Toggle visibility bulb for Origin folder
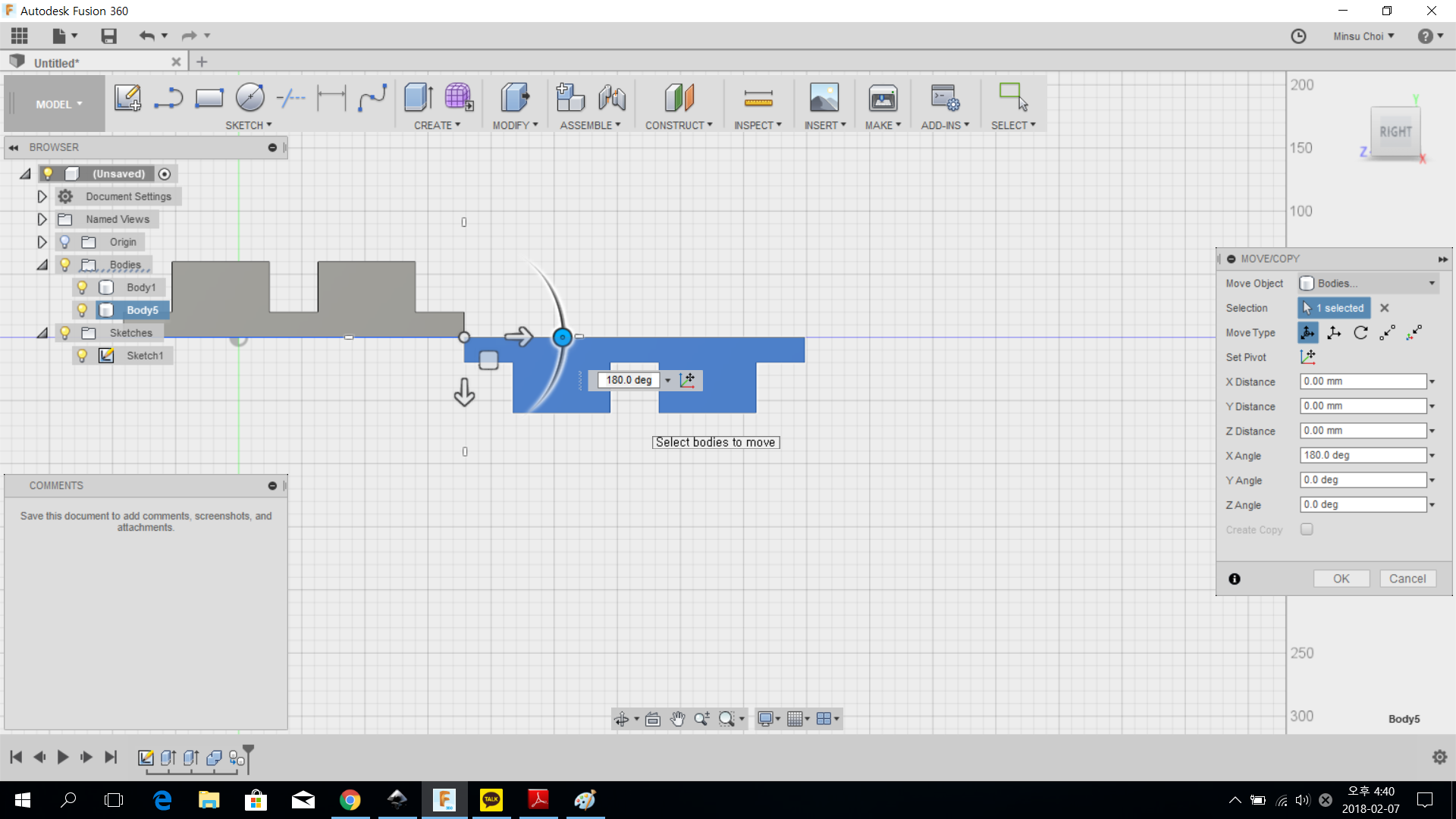Viewport: 1456px width, 819px height. [x=64, y=242]
